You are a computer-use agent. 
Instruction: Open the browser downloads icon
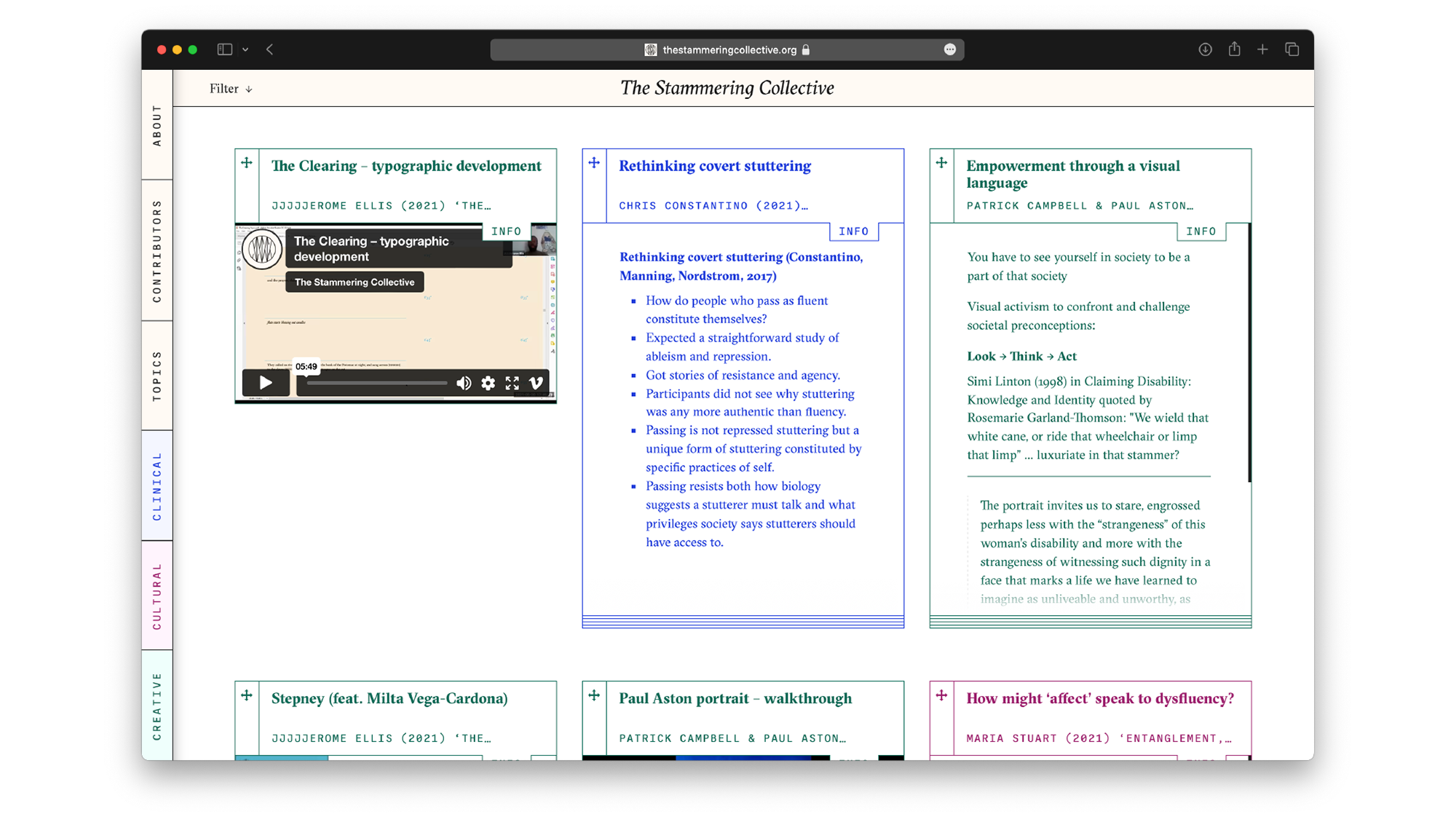pyautogui.click(x=1206, y=50)
